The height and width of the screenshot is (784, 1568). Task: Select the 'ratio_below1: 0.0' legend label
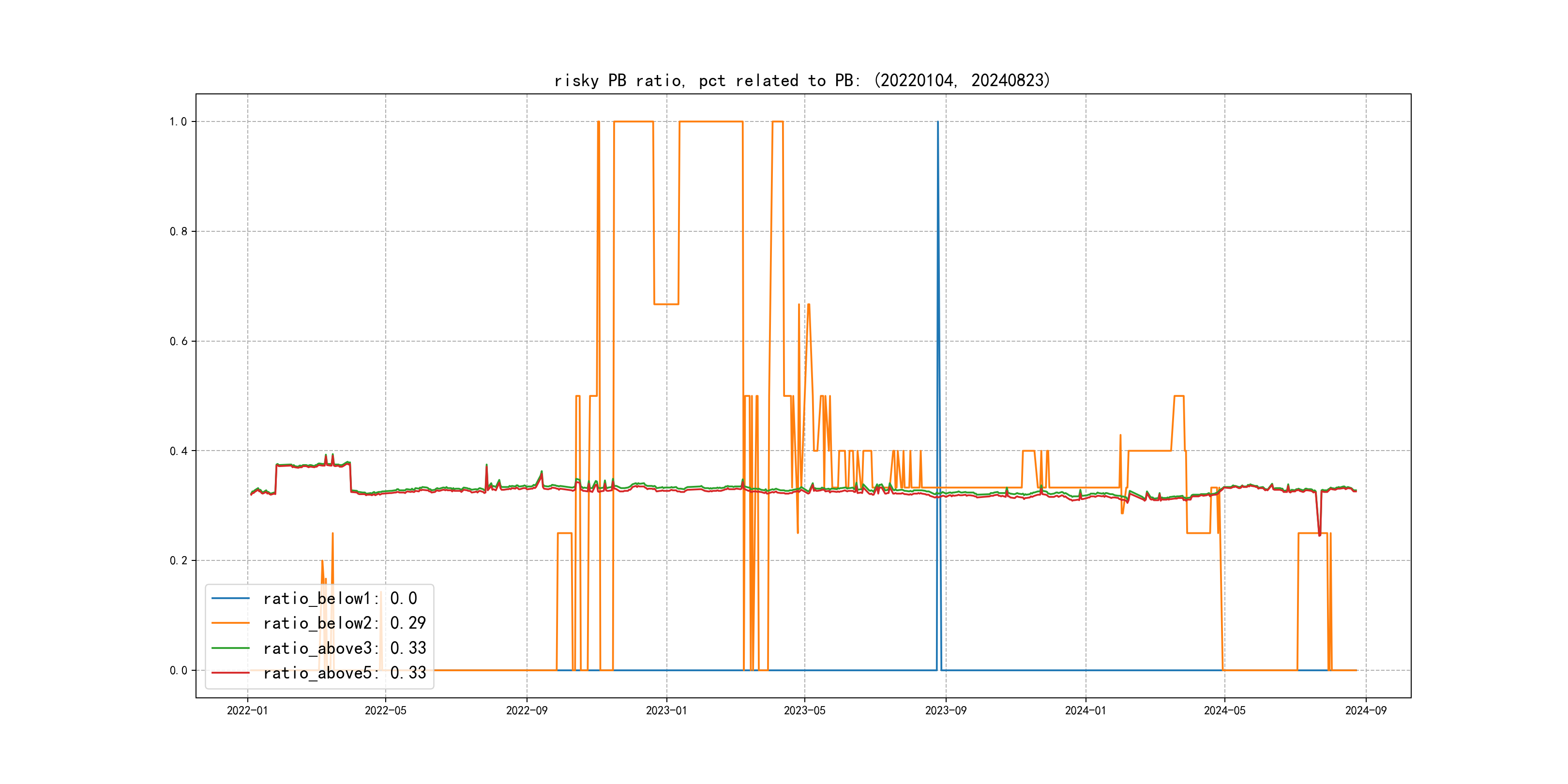tap(340, 598)
